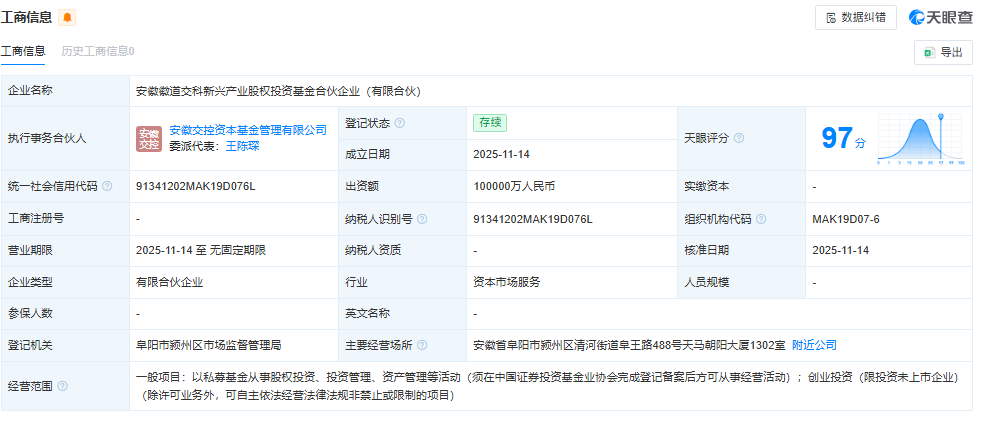Click the 天眼查 logo
This screenshot has height=446, width=983.
point(940,17)
